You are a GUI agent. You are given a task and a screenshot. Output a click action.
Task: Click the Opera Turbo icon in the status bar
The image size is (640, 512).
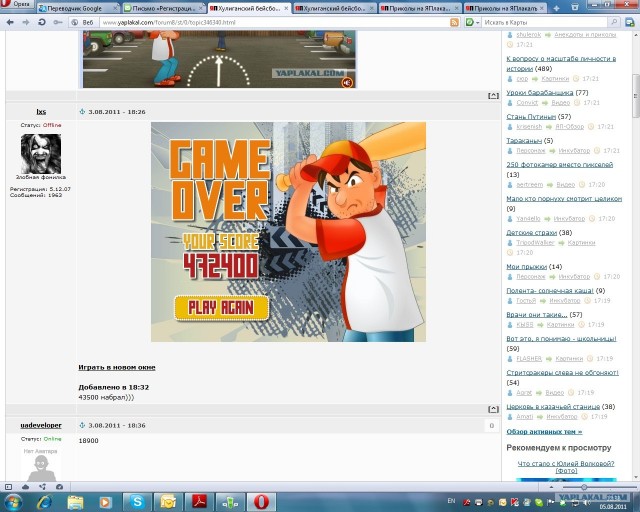[59, 487]
